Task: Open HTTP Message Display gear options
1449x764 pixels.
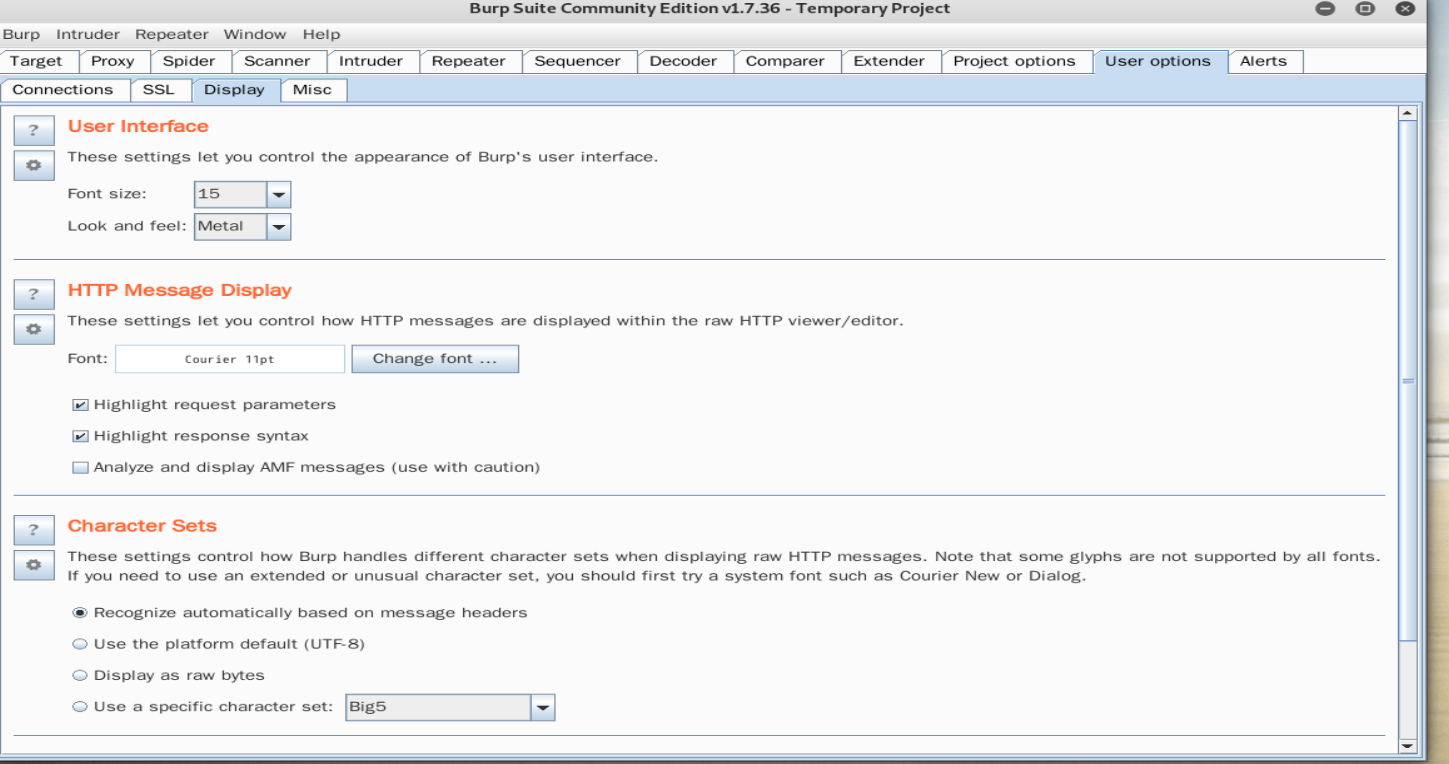Action: [33, 329]
